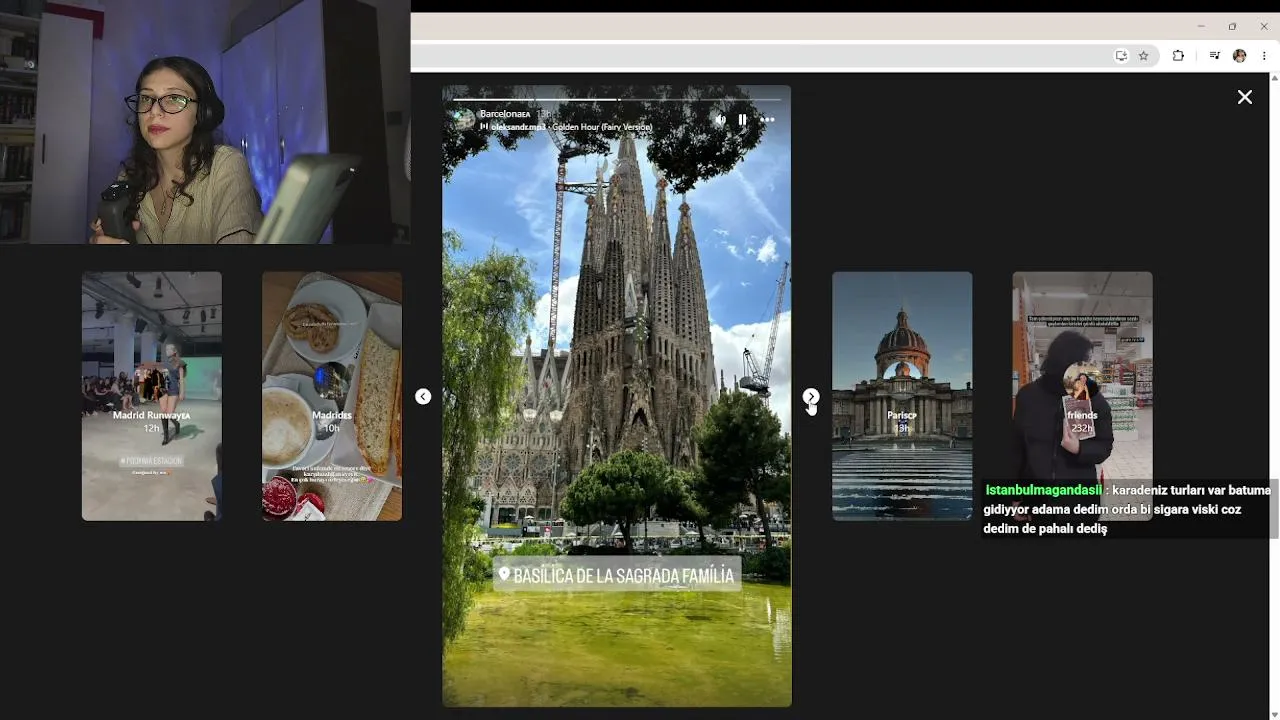Open the media controls icon in Chrome toolbar
The width and height of the screenshot is (1280, 720).
click(1214, 56)
